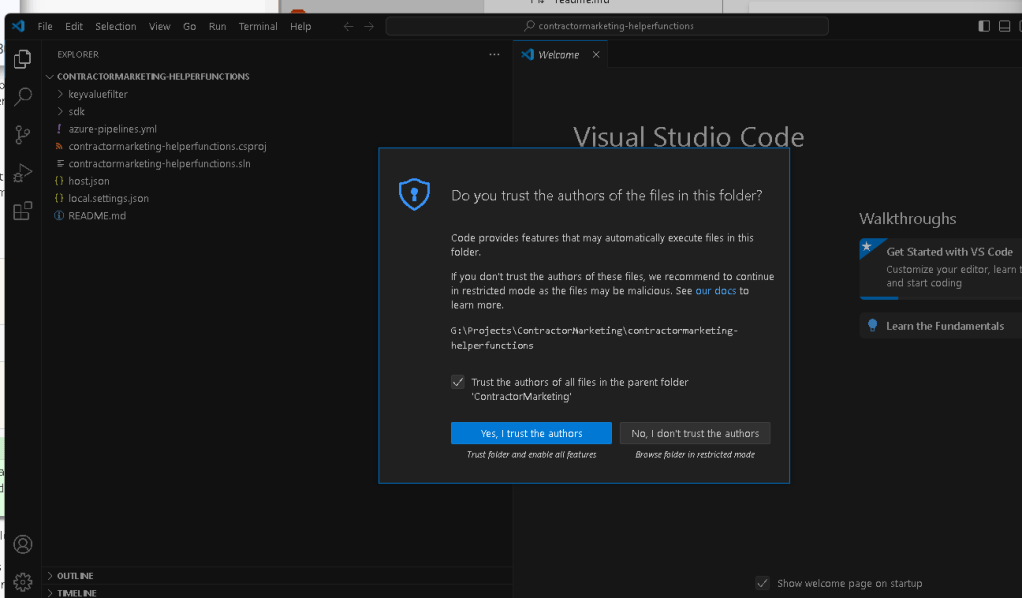Click the shield icon in trust dialog
Viewport: 1022px width, 598px height.
click(415, 194)
